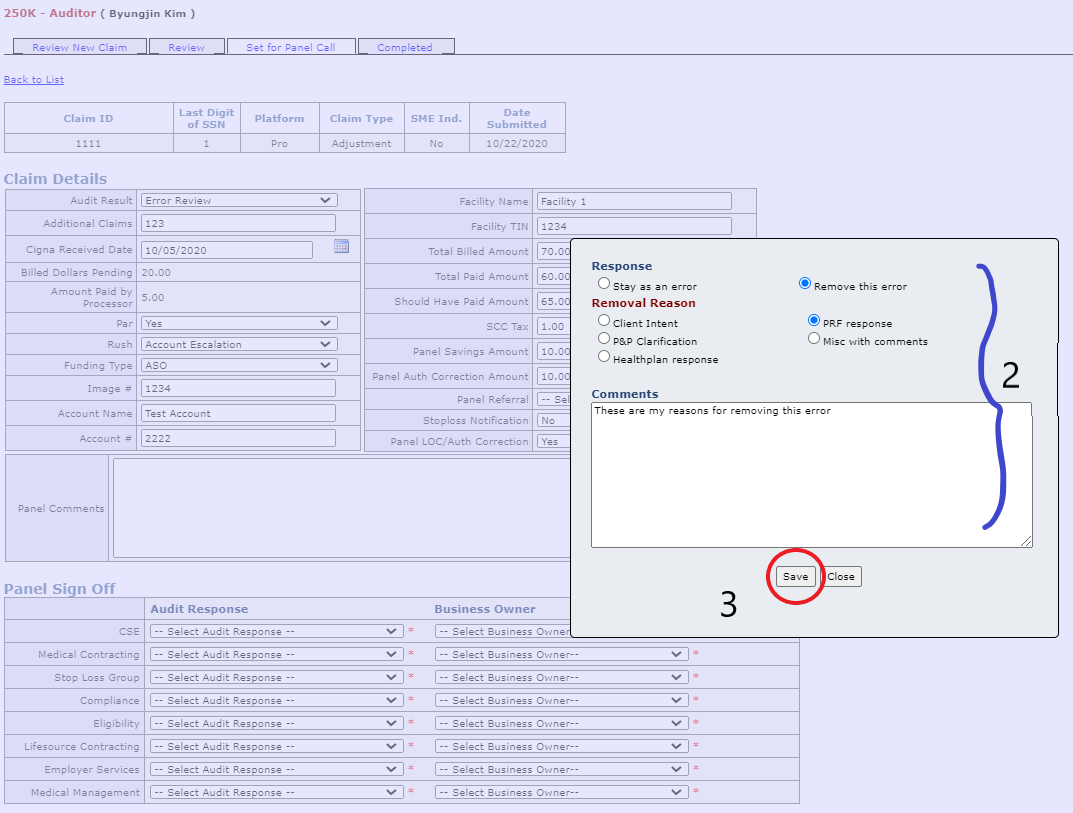Open Stop Loss Group Business Owner dropdown

point(561,678)
